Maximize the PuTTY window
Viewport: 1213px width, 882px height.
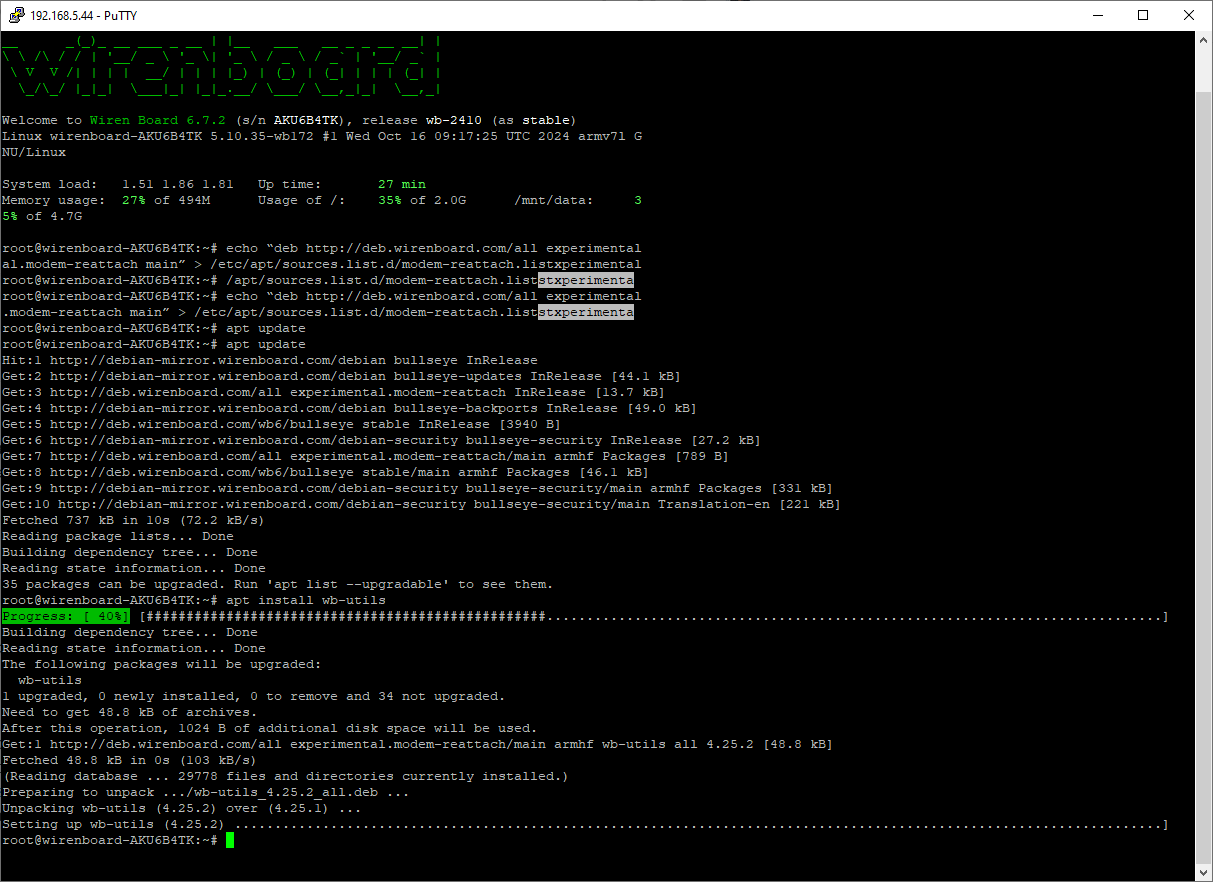click(1143, 15)
